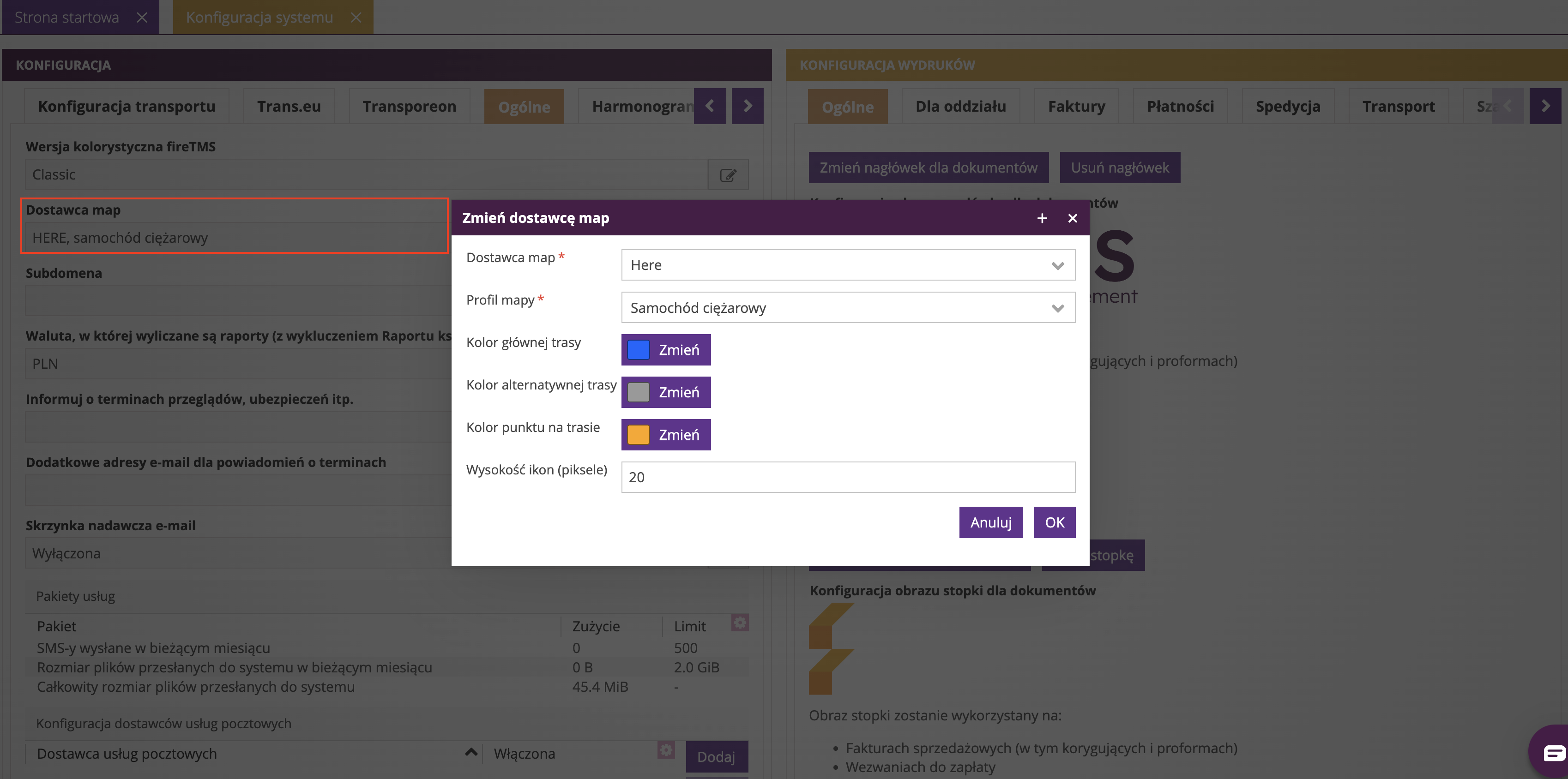The image size is (1568, 779).
Task: Change the blue main route color
Action: 665,350
